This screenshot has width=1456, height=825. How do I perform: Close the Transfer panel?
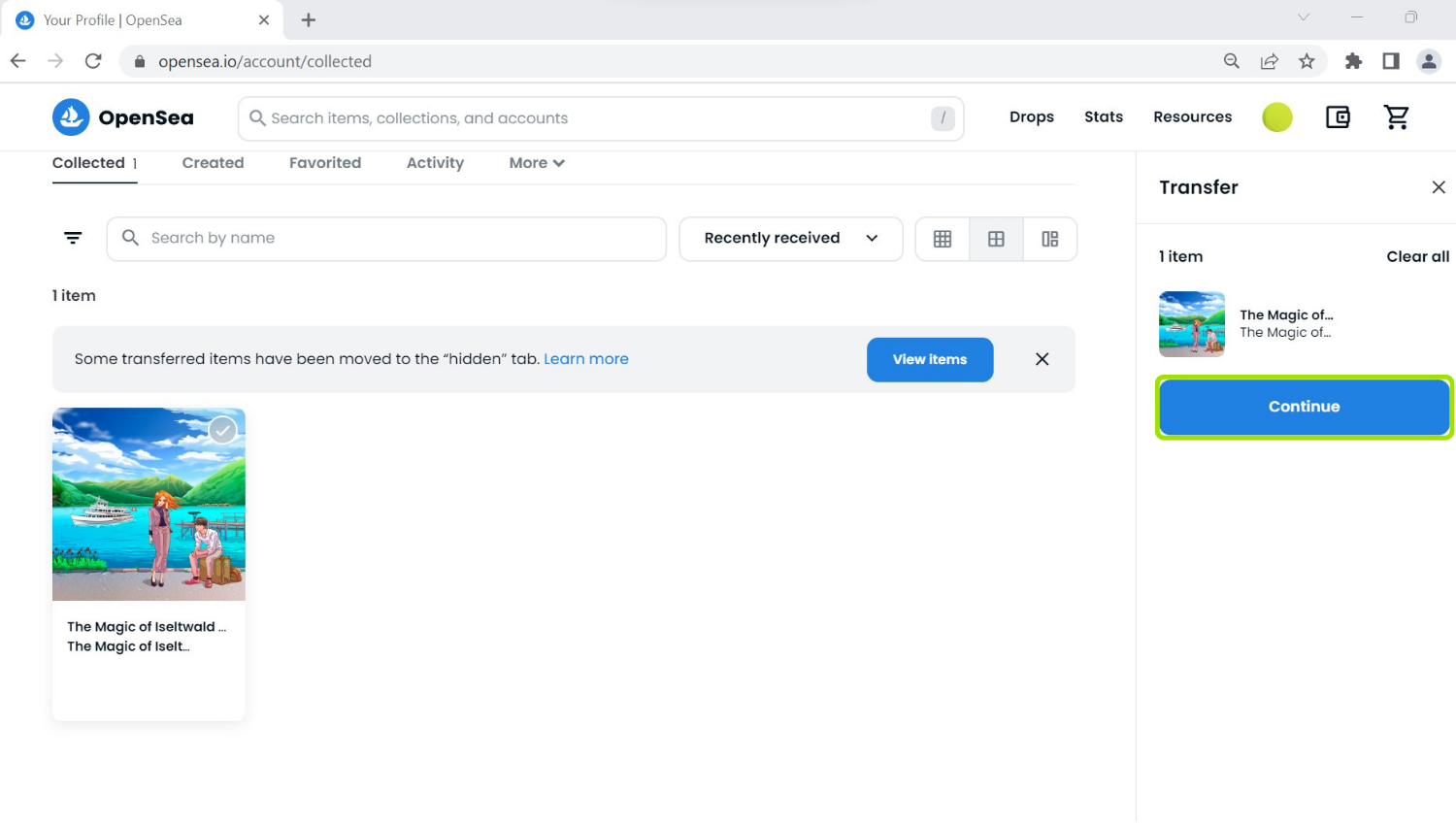[x=1439, y=187]
